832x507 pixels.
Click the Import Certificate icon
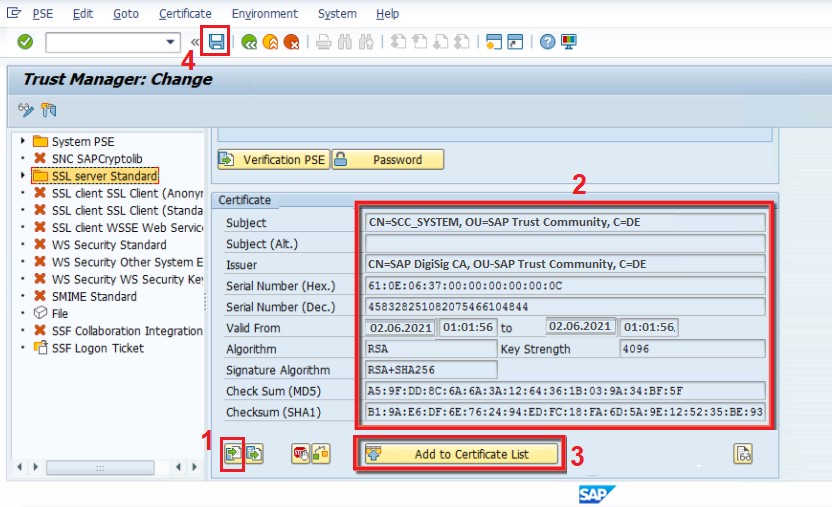tap(233, 453)
